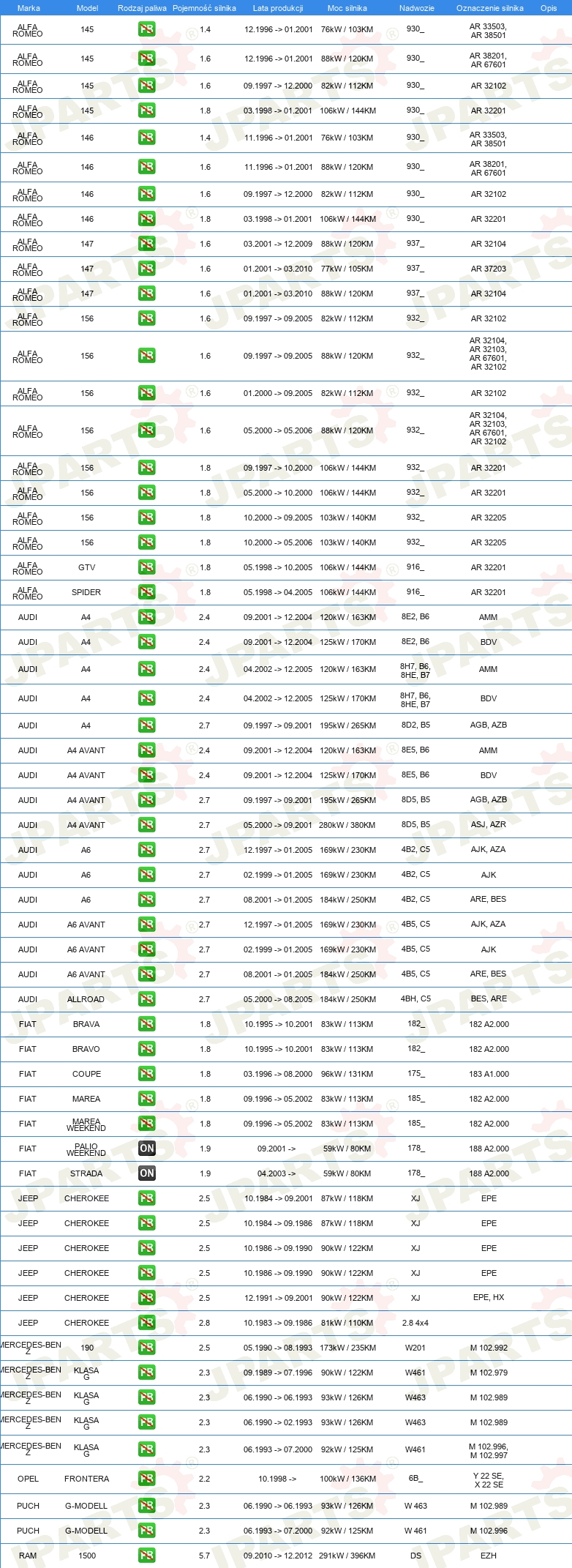Click the PB fuel icon in the Mercedes 190 row
Image resolution: width=572 pixels, height=1568 pixels.
146,1348
